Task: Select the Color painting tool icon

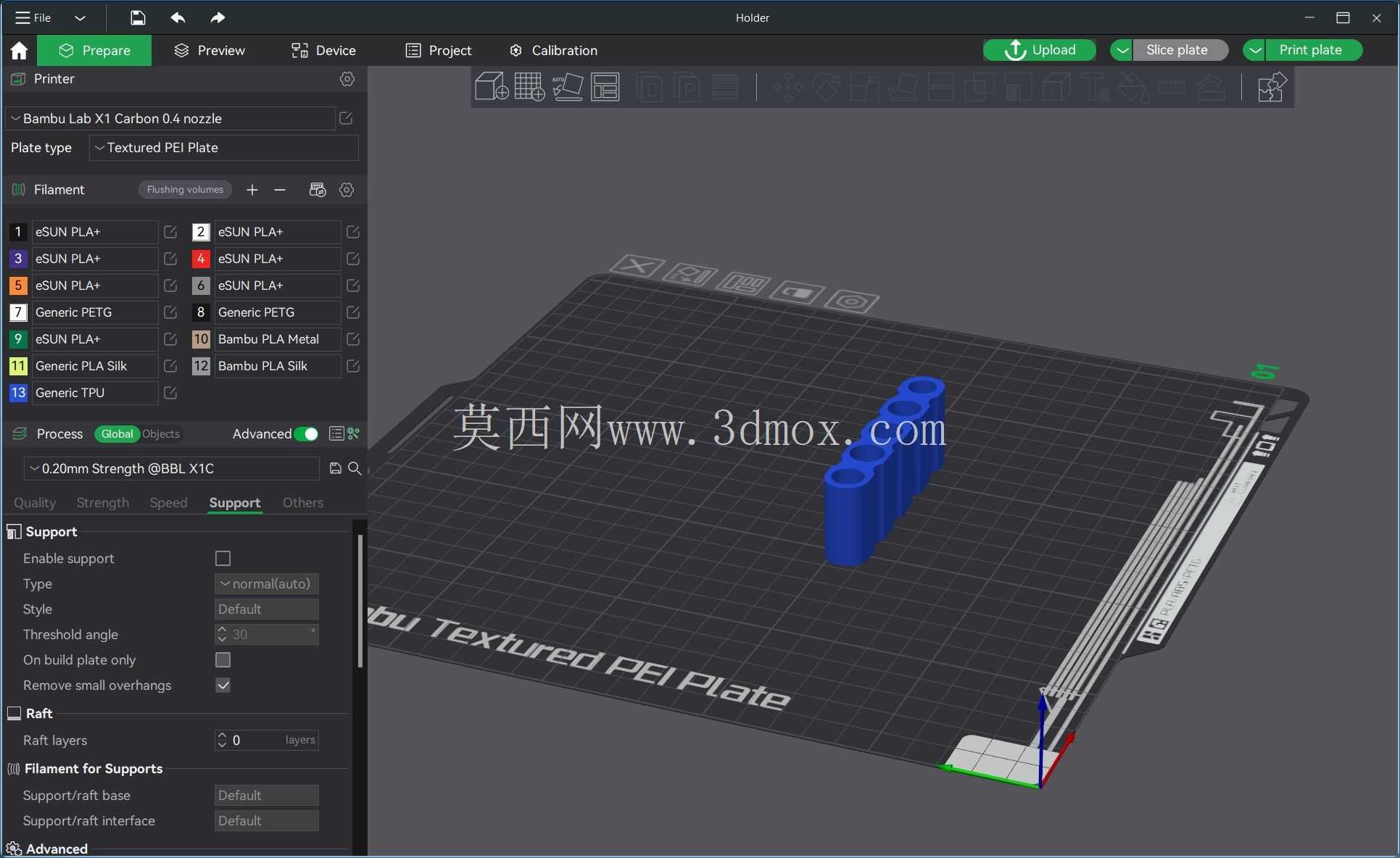Action: click(1133, 87)
